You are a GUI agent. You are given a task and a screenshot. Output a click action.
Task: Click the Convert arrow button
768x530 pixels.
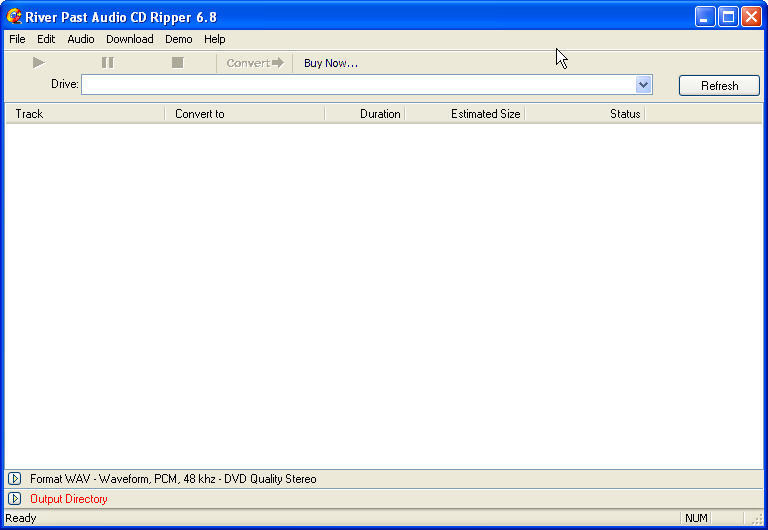tap(255, 63)
